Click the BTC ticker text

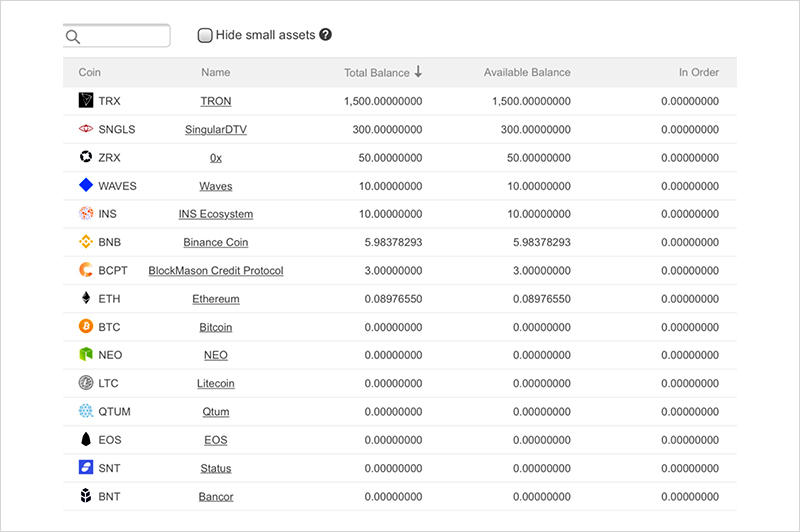click(x=109, y=327)
